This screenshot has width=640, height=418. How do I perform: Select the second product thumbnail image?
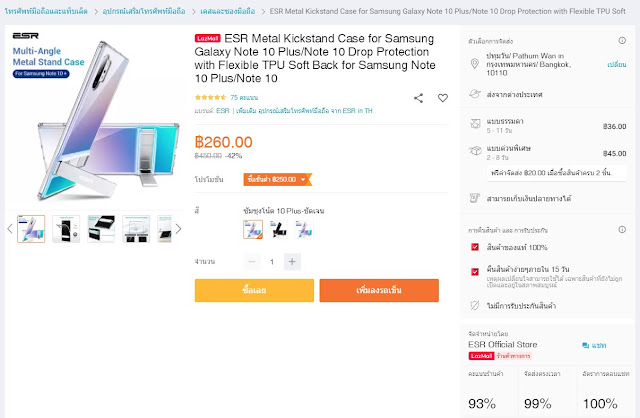pyautogui.click(x=66, y=229)
